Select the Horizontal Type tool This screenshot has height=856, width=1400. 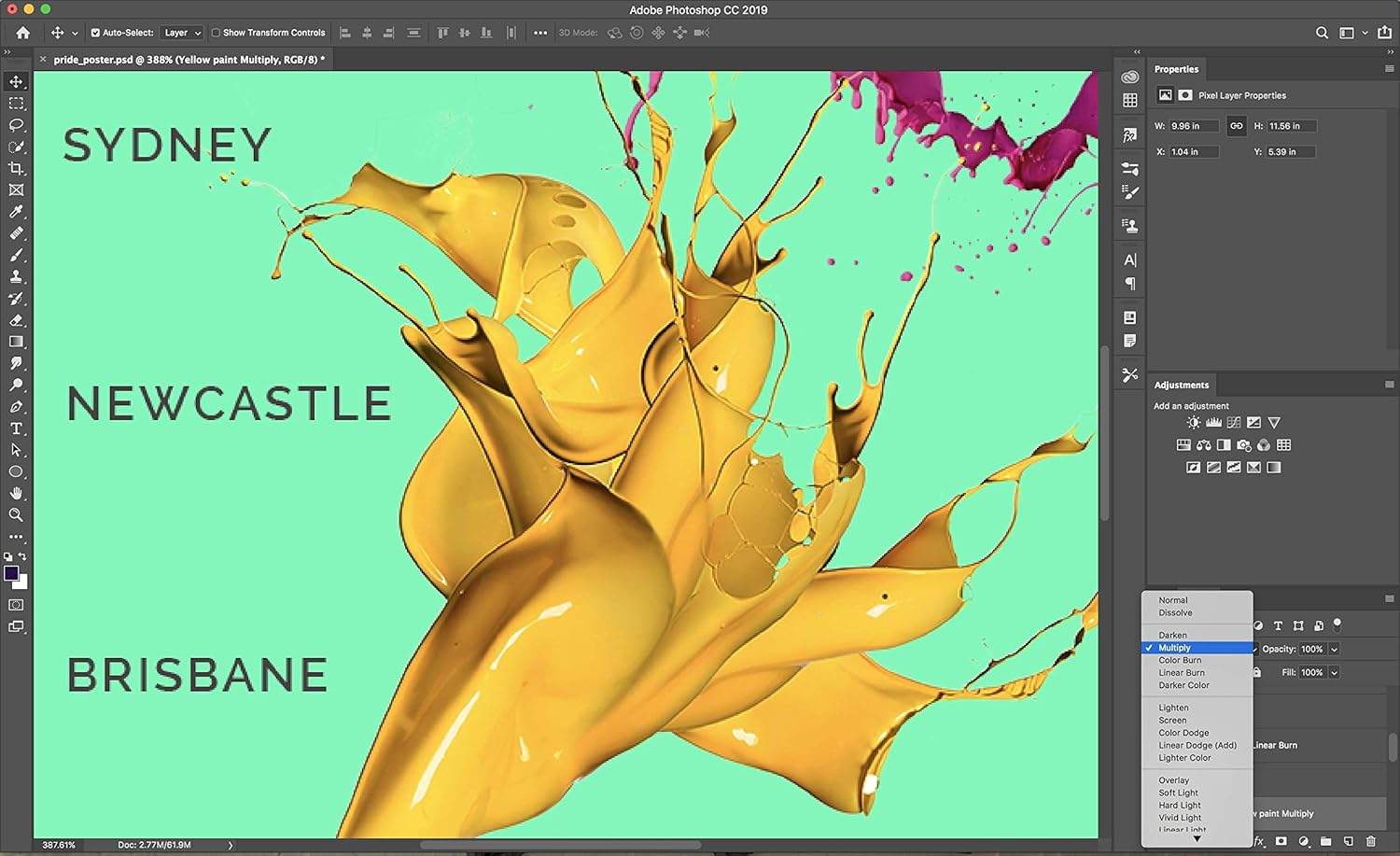pyautogui.click(x=16, y=428)
